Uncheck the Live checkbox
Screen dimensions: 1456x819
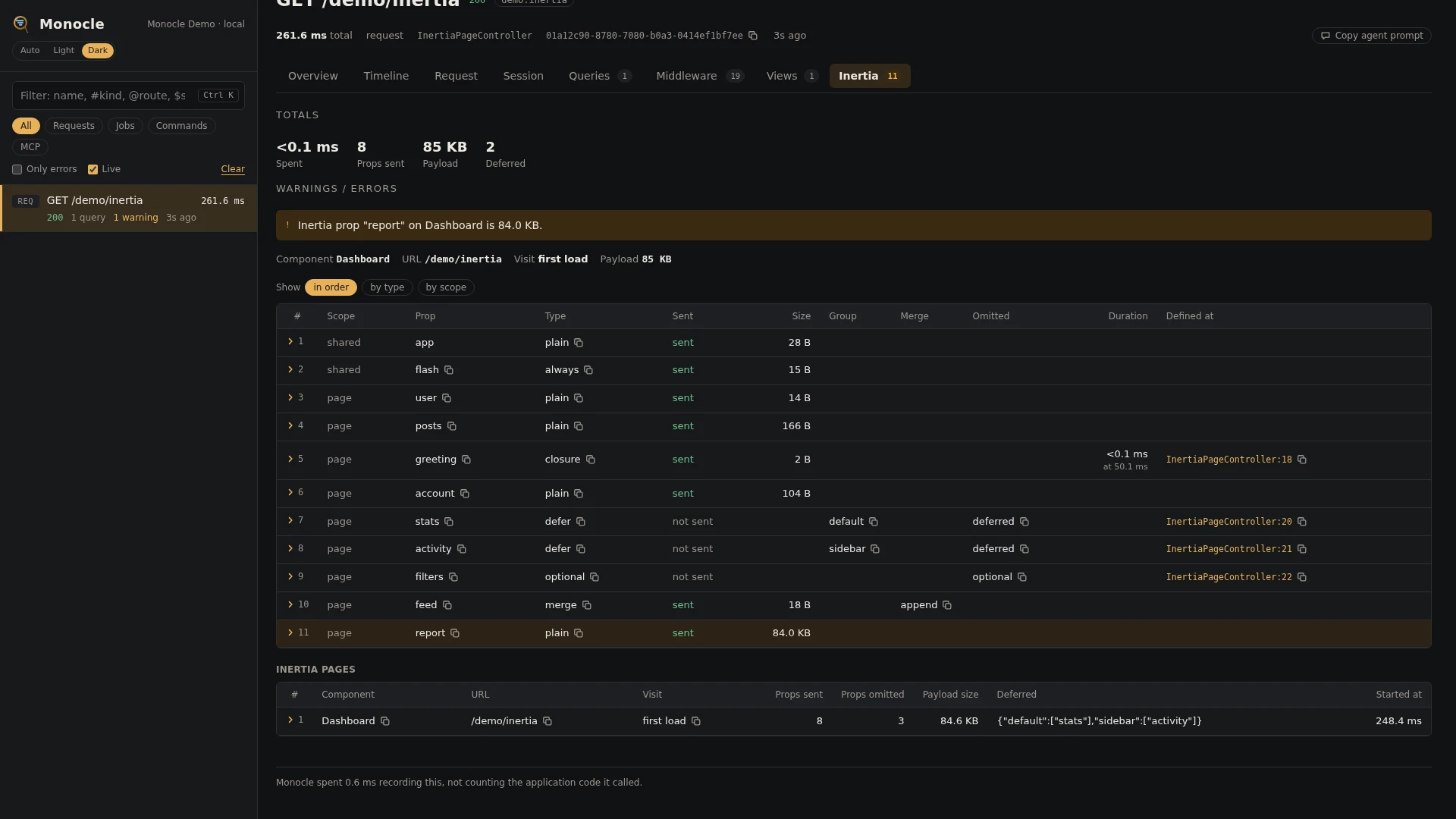(x=93, y=170)
